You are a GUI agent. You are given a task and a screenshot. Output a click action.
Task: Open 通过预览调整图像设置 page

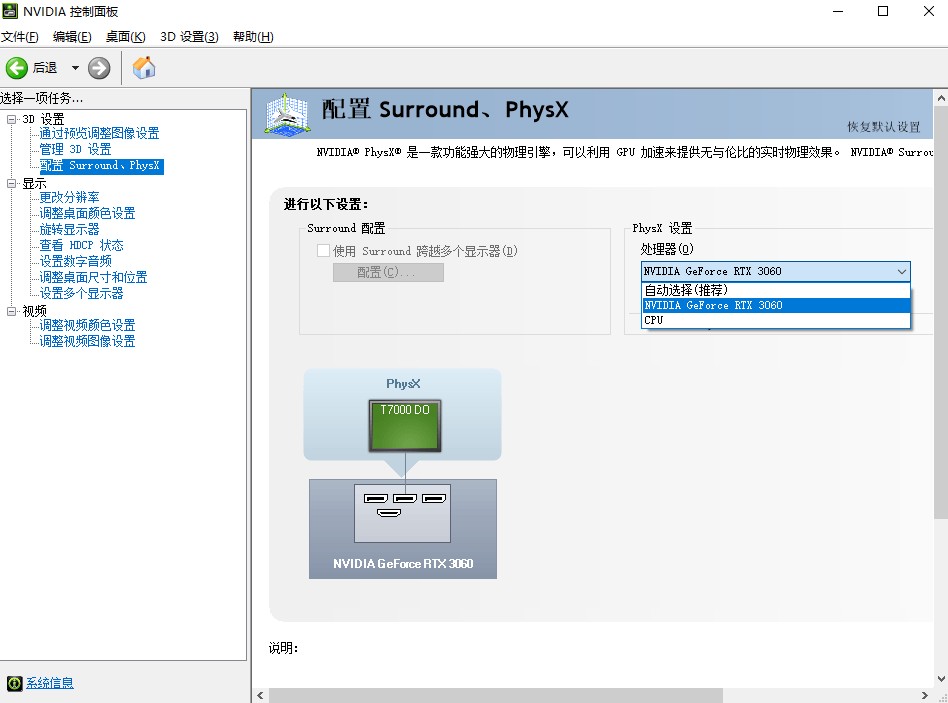99,133
